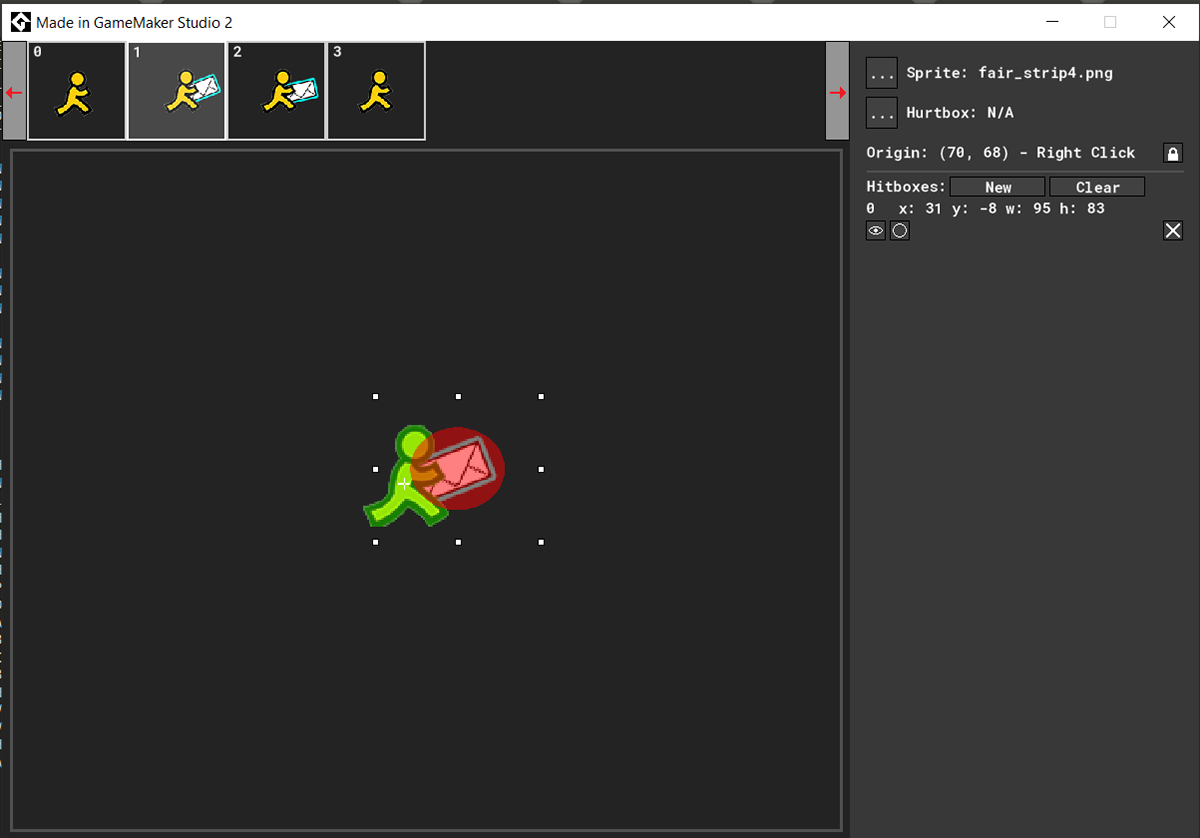Delete hitbox 0 with the X icon
Viewport: 1200px width, 838px height.
[1173, 231]
